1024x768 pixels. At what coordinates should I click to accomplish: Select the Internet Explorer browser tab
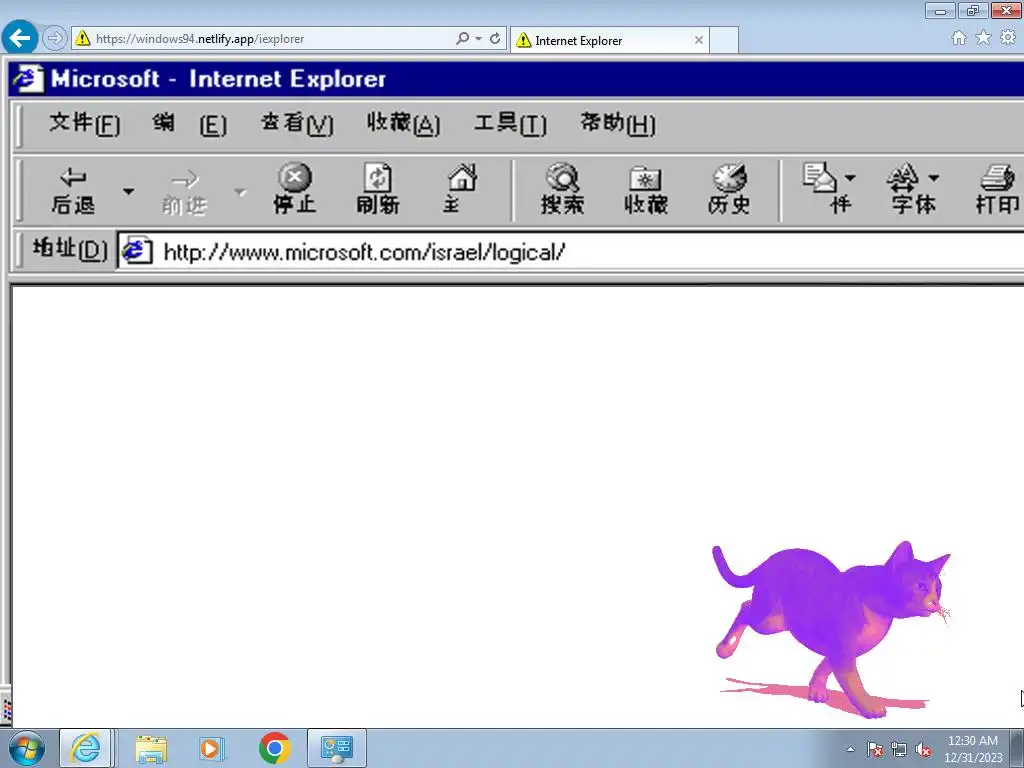pos(609,40)
